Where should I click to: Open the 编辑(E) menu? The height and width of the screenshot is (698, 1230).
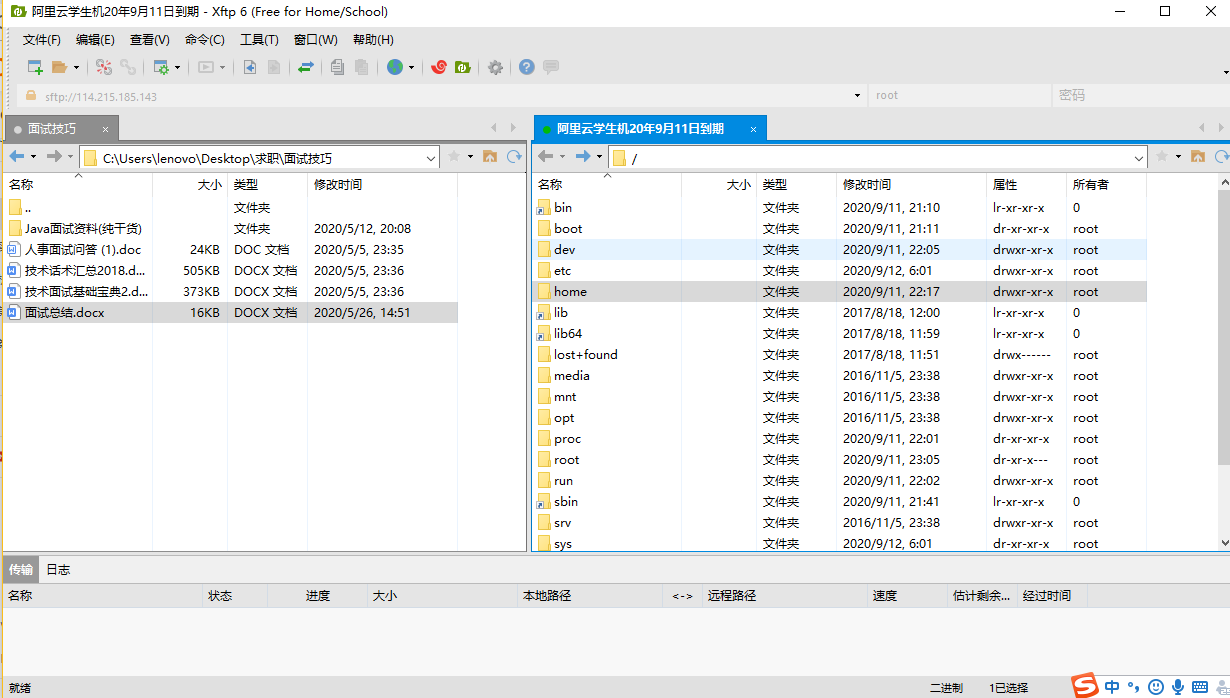tap(96, 40)
